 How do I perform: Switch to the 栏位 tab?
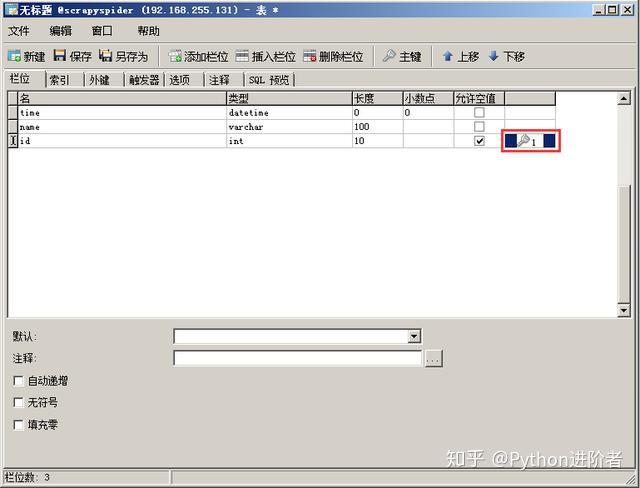pos(24,79)
